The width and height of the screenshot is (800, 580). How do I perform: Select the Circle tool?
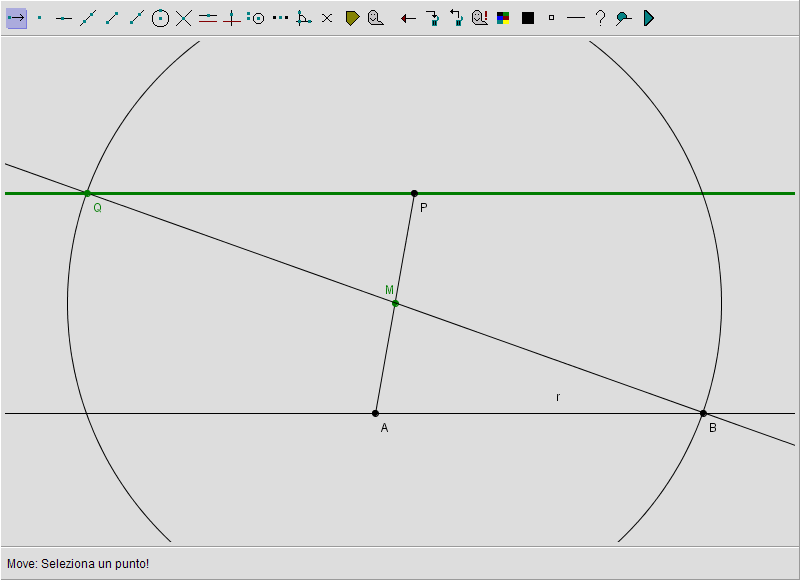(160, 18)
